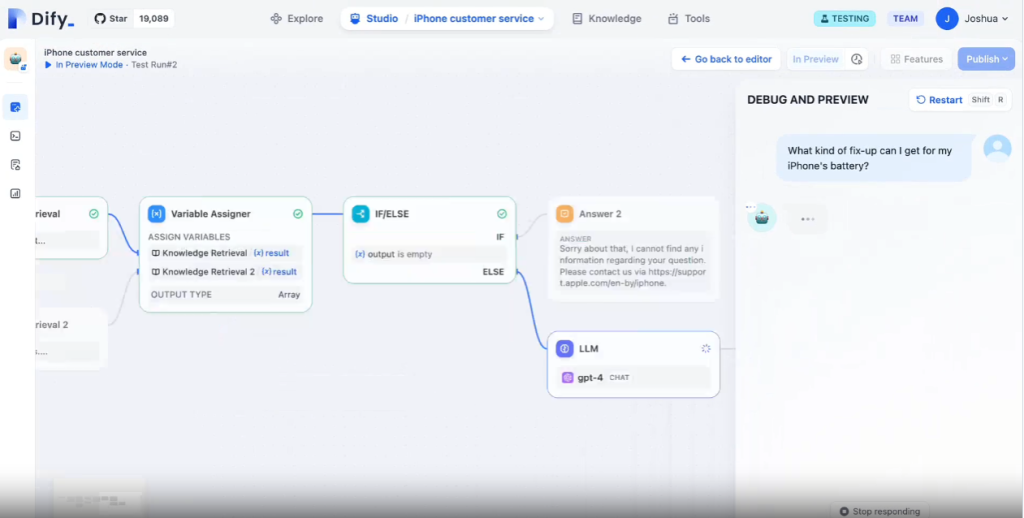Click Knowledge Retrieval result variable row
The image size is (1024, 518).
pos(225,253)
